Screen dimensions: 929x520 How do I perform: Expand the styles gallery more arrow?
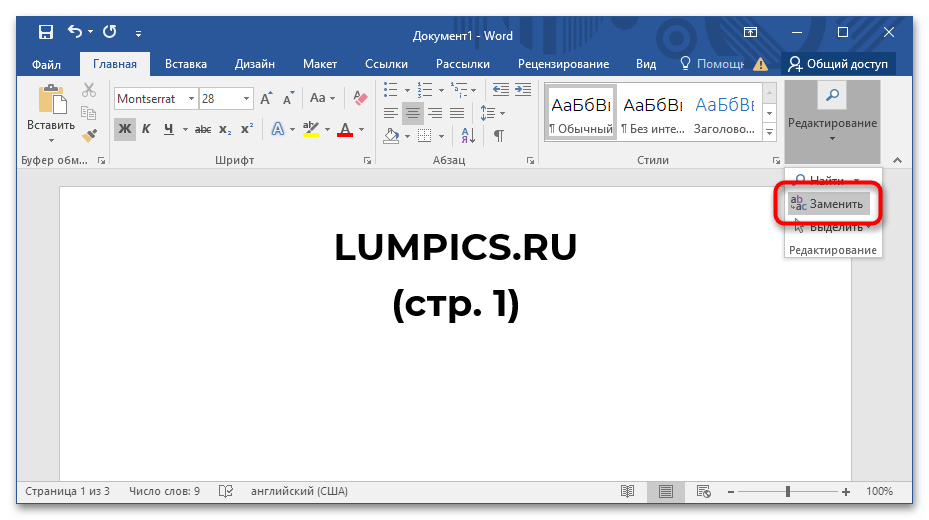click(770, 132)
